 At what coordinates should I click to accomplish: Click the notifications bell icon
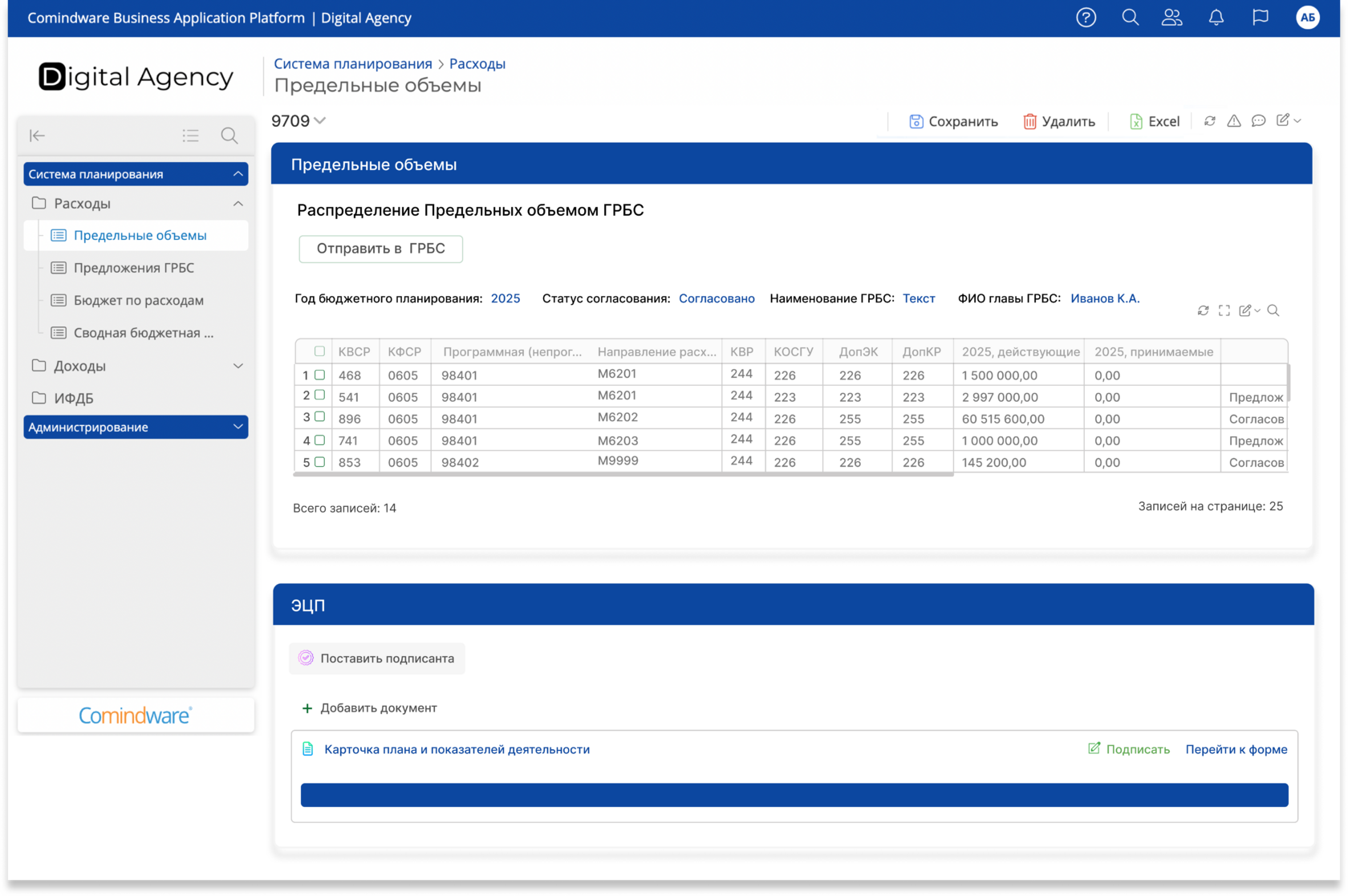point(1216,18)
